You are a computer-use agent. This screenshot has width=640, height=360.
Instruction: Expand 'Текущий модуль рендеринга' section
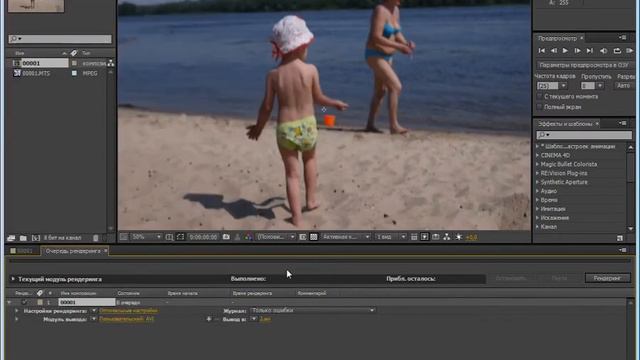tap(13, 279)
